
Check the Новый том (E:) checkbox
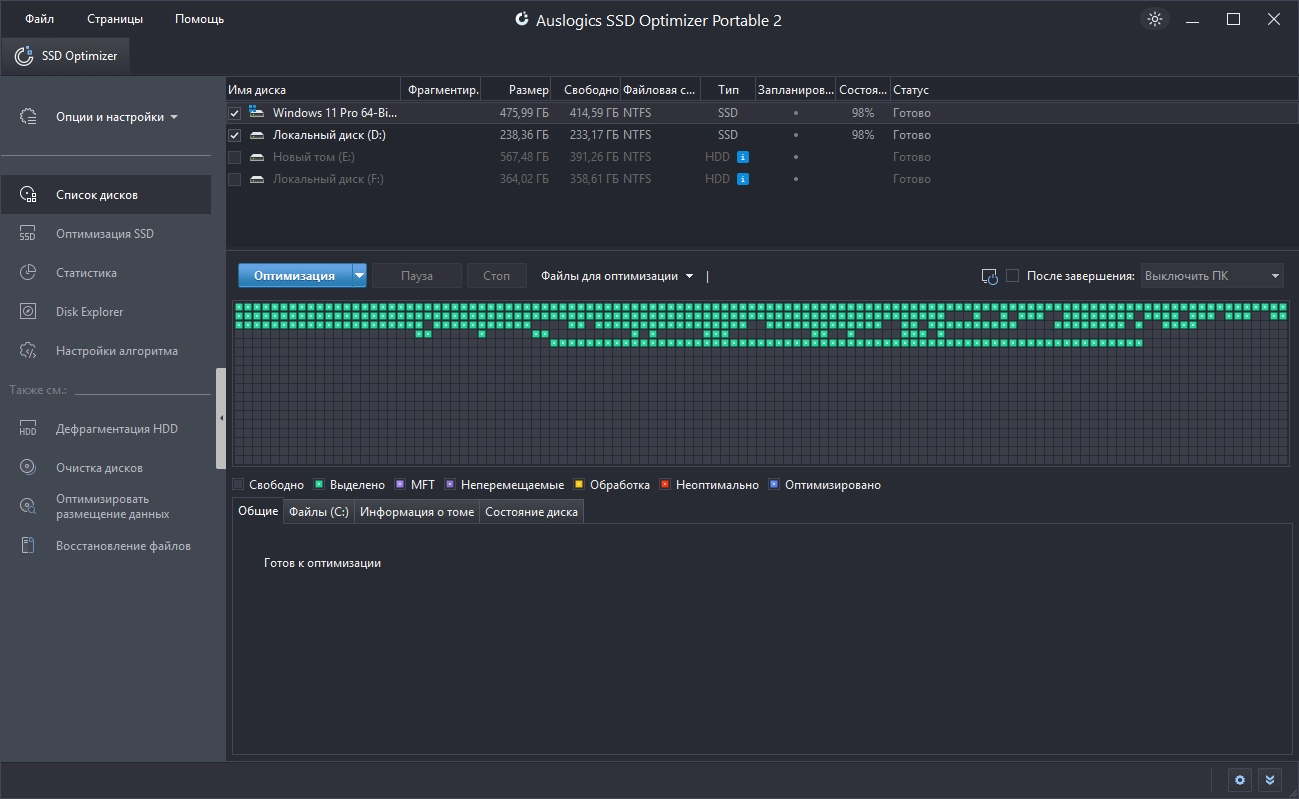coord(234,157)
